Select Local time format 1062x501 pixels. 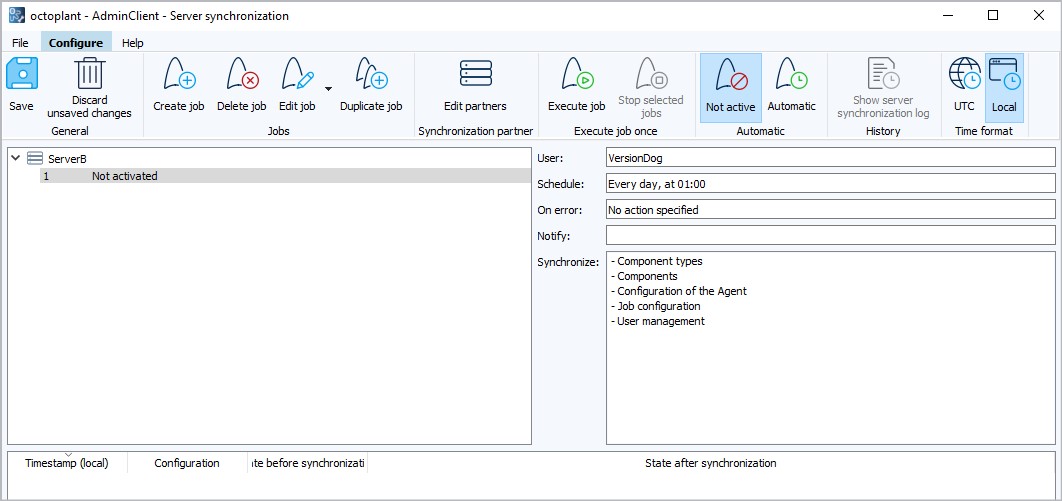click(1003, 86)
